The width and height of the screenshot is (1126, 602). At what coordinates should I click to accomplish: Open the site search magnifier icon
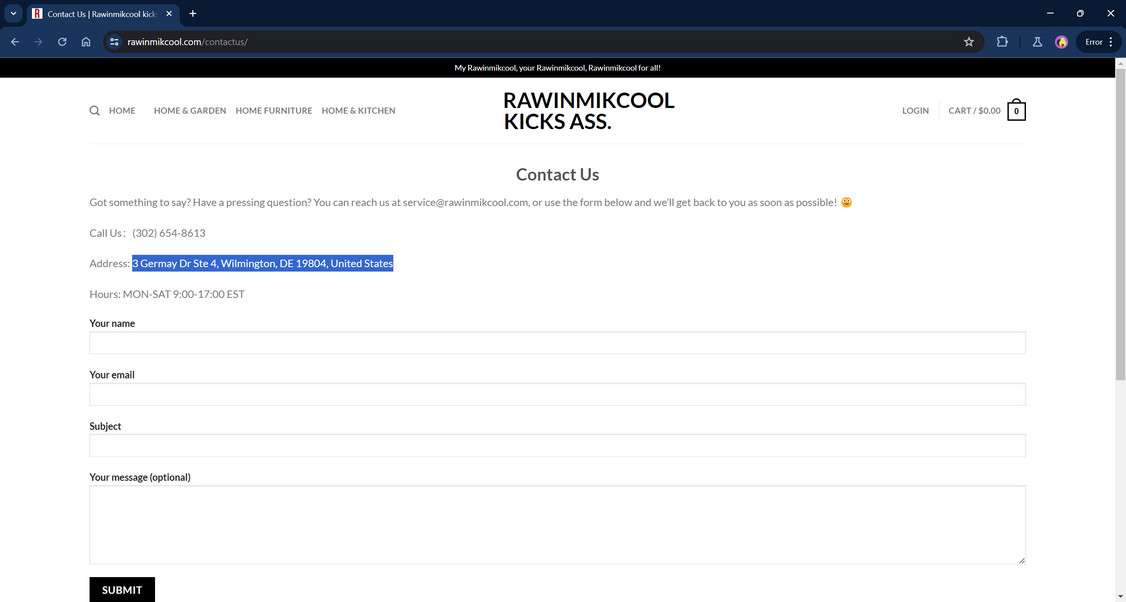94,110
